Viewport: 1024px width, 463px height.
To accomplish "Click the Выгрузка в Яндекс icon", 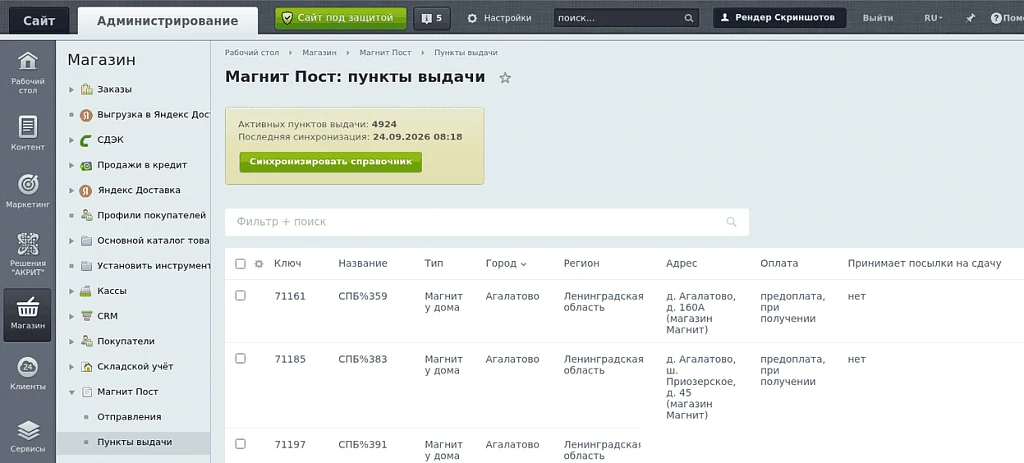I will click(86, 115).
